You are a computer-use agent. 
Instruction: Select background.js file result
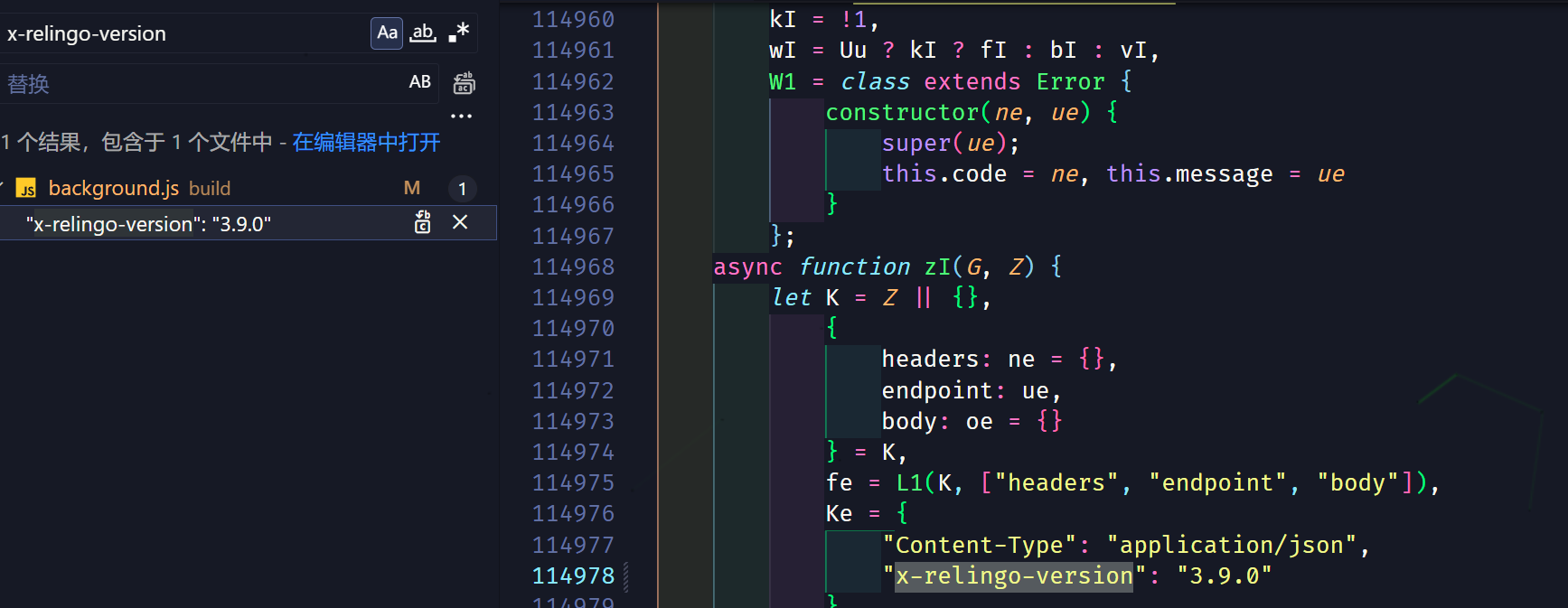click(x=114, y=188)
